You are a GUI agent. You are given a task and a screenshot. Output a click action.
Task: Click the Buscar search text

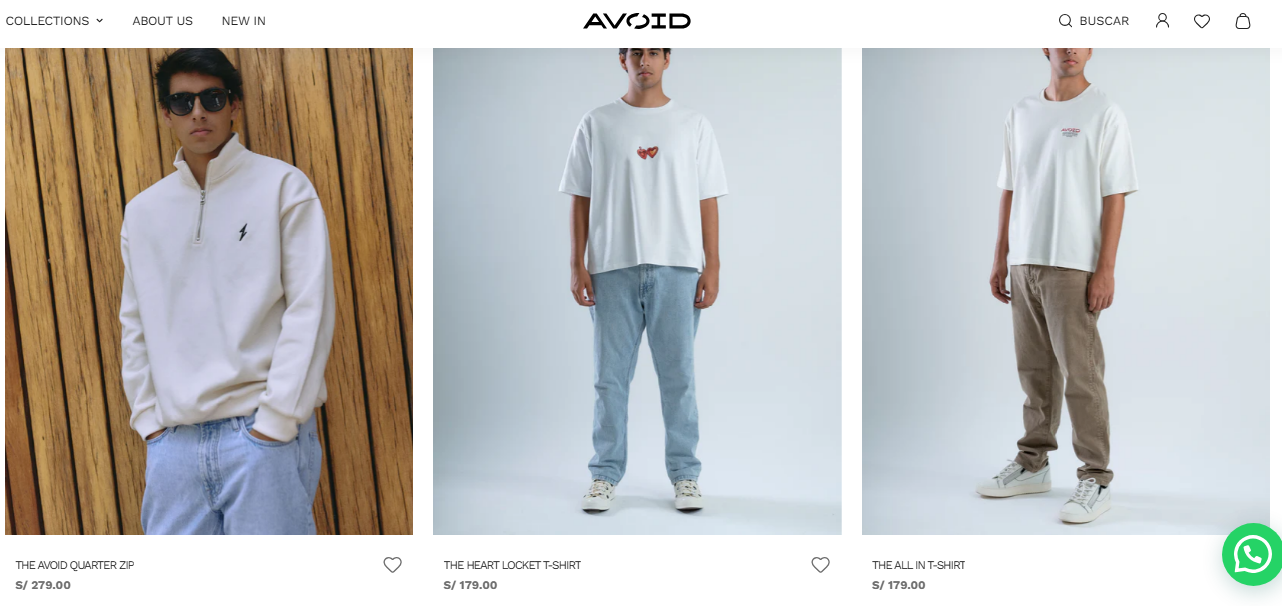coord(1104,21)
